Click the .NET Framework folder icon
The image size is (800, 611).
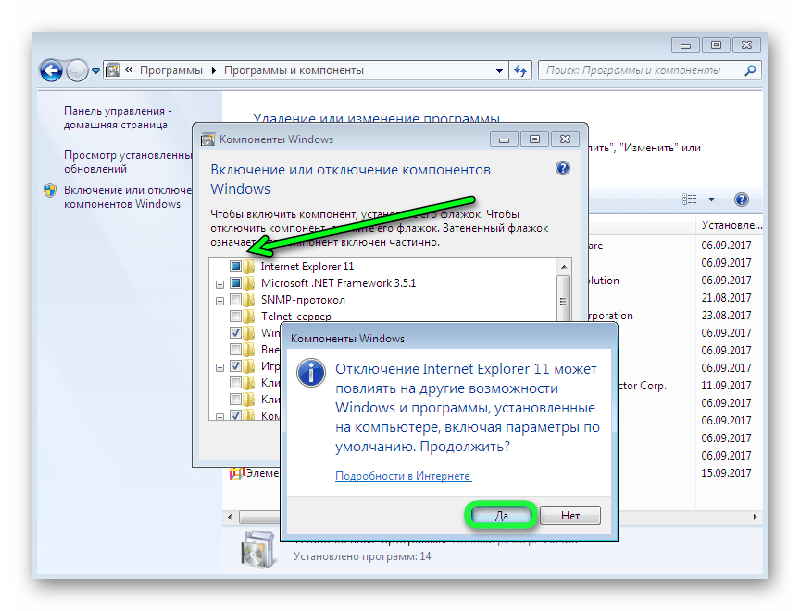(249, 283)
